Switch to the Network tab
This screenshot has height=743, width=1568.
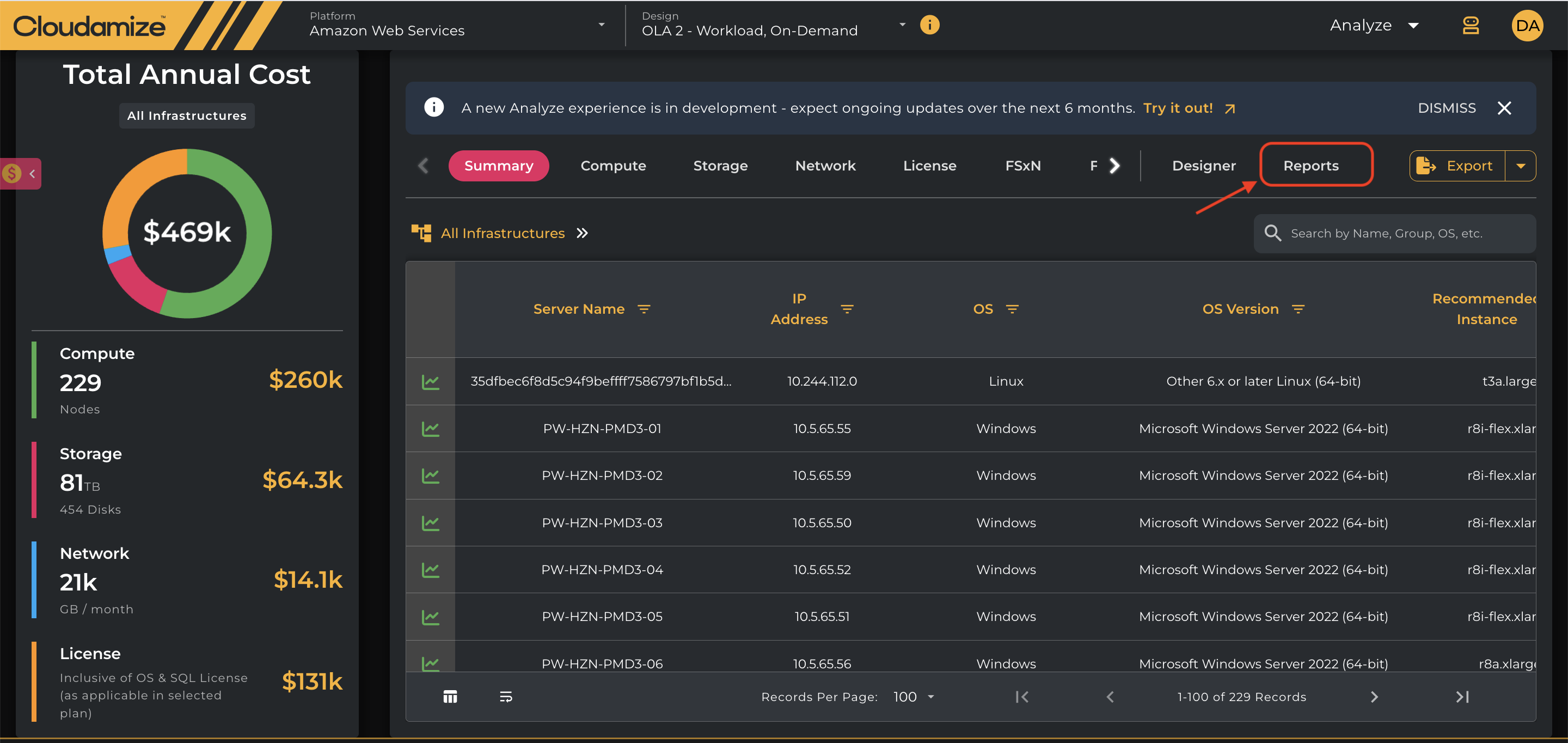pos(825,166)
